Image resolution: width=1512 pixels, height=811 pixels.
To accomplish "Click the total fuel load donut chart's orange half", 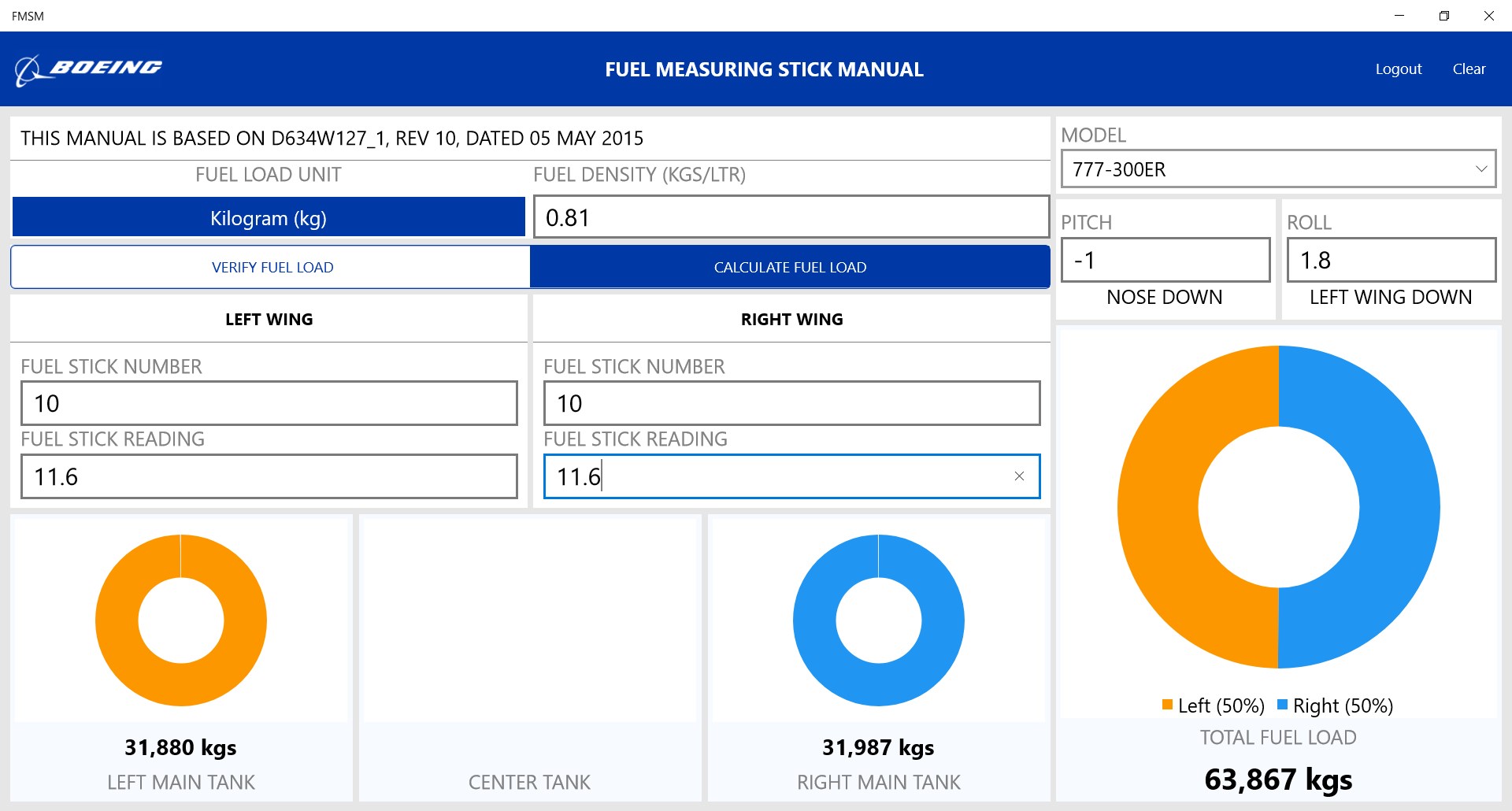I will point(1158,507).
